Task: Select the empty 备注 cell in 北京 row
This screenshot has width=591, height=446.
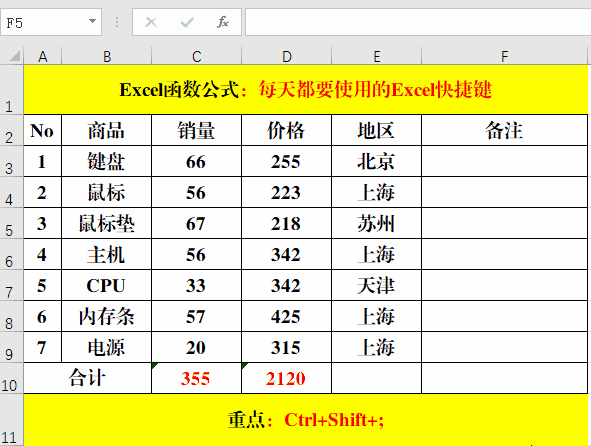Action: click(x=504, y=161)
